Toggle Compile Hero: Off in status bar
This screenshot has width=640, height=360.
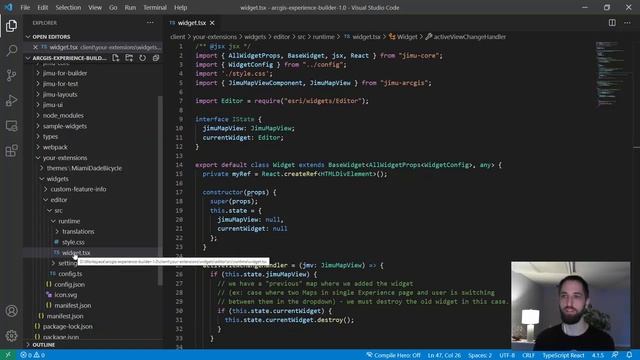coord(393,355)
